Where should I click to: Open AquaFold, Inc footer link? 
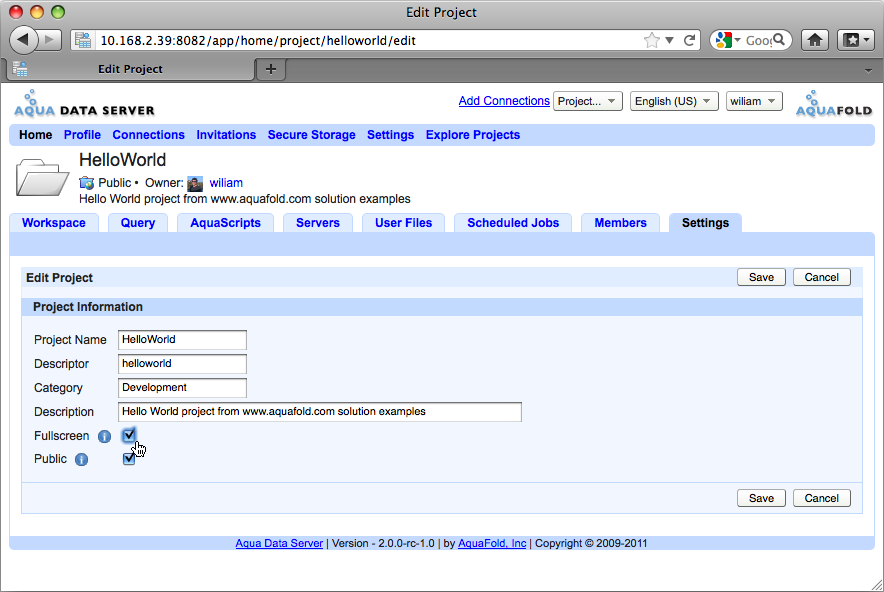(x=492, y=543)
